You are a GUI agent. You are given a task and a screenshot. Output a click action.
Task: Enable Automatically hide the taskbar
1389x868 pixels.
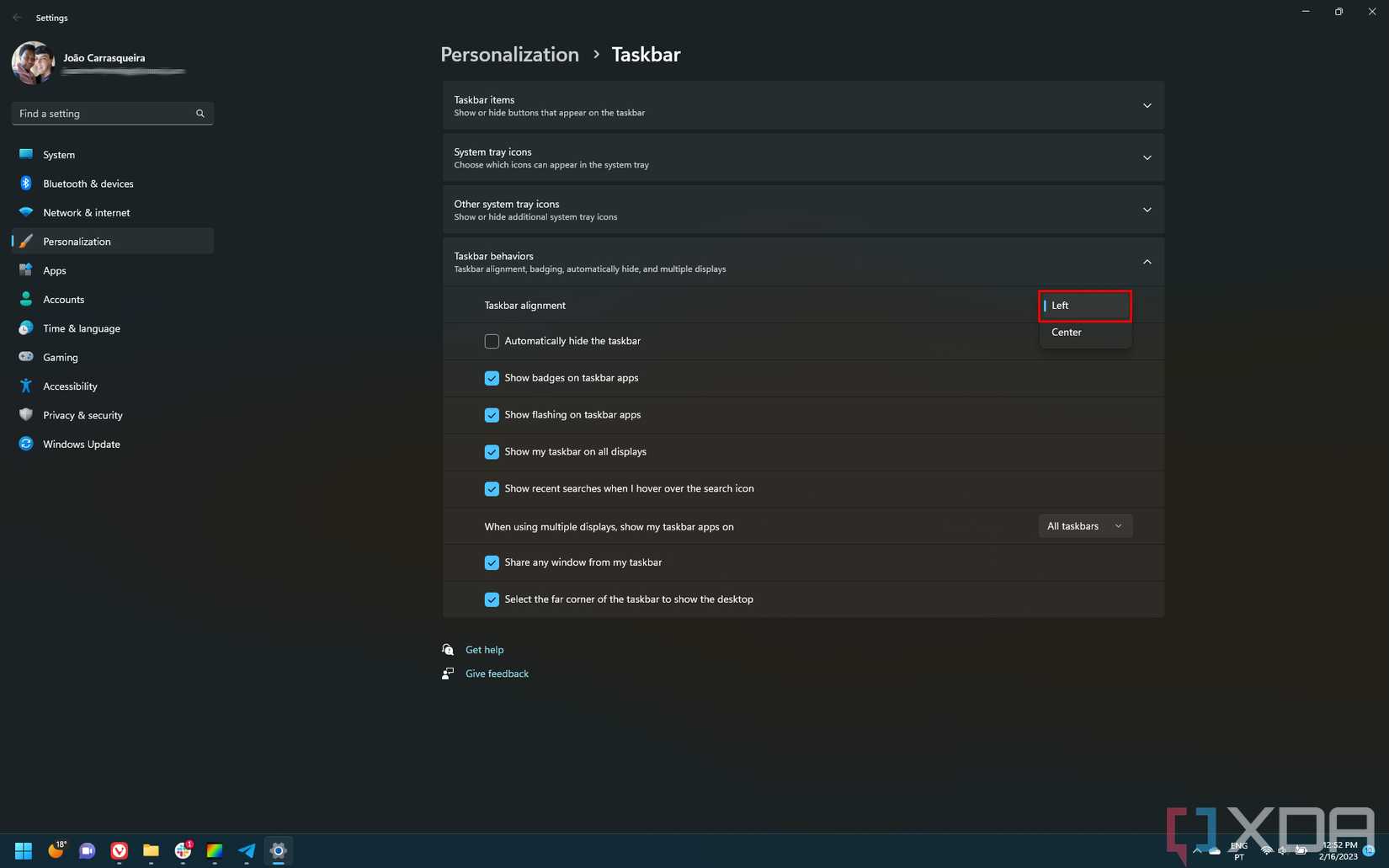click(x=492, y=341)
